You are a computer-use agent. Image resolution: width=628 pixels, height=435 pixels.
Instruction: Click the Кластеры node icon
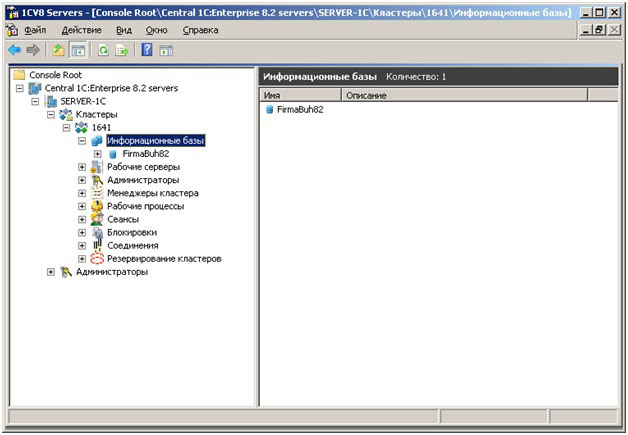66,115
